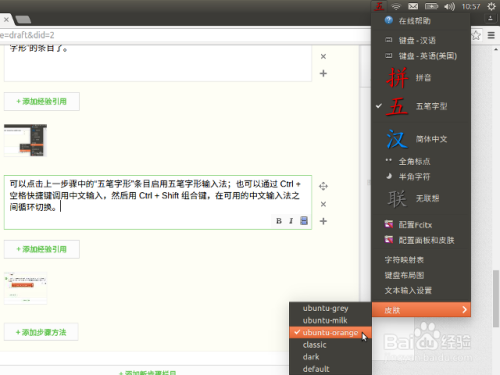Open 文本输入设置 text entry settings
The height and width of the screenshot is (375, 500).
pyautogui.click(x=421, y=291)
